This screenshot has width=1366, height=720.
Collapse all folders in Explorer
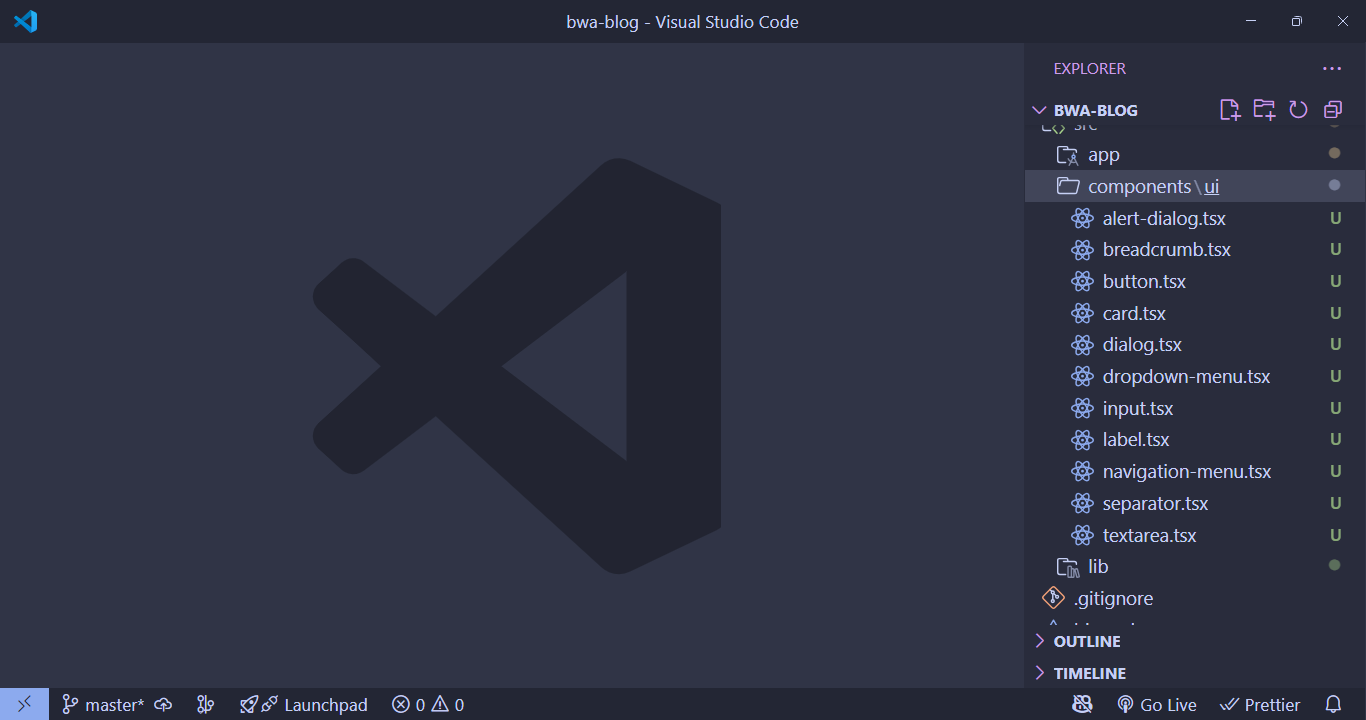(x=1332, y=110)
